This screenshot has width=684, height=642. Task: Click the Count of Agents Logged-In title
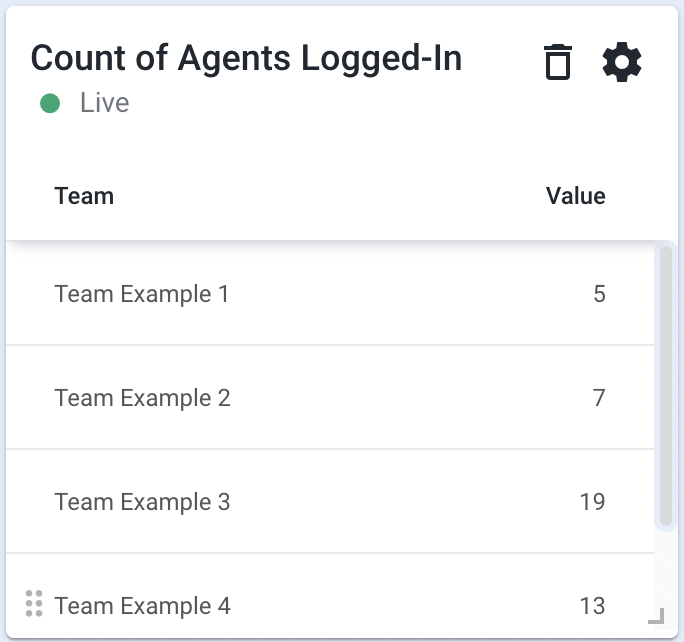pyautogui.click(x=246, y=58)
